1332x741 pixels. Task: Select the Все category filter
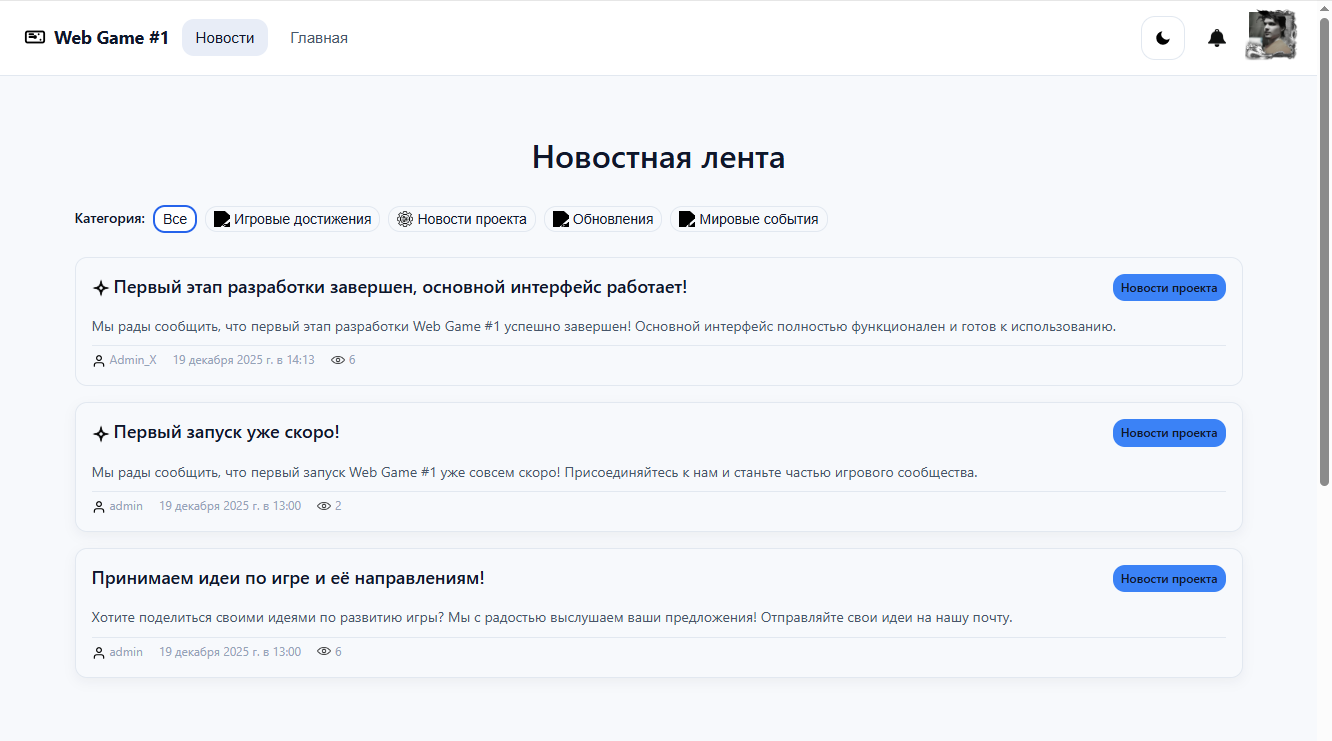[x=174, y=219]
